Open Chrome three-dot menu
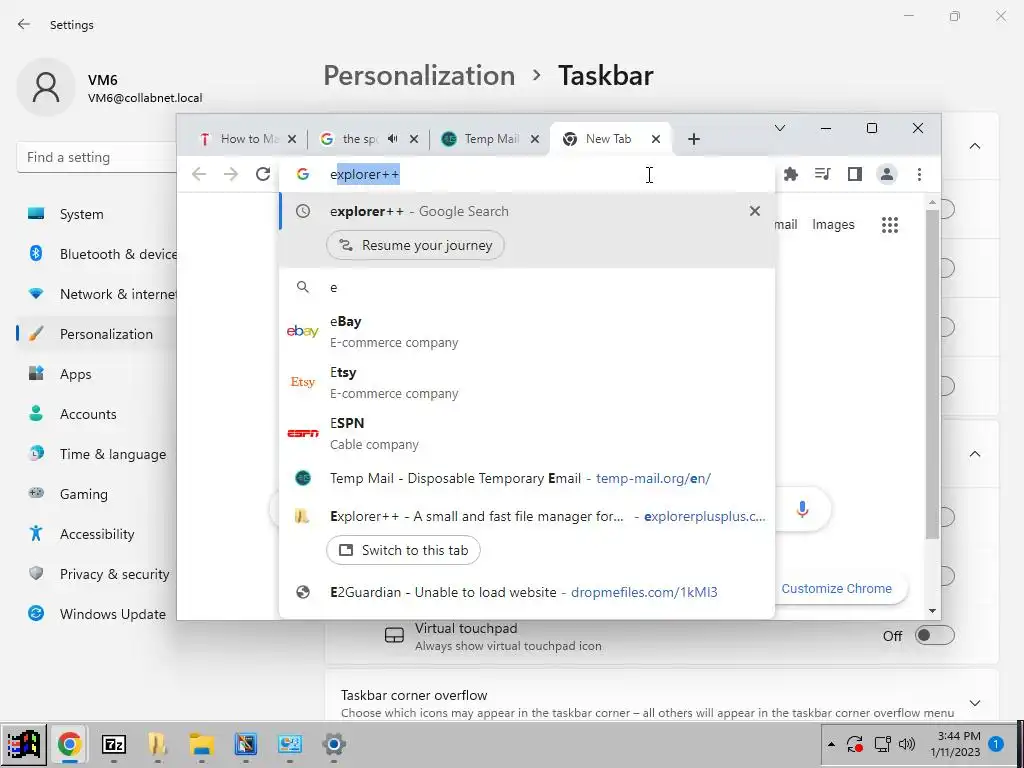Image resolution: width=1024 pixels, height=768 pixels. click(x=920, y=174)
